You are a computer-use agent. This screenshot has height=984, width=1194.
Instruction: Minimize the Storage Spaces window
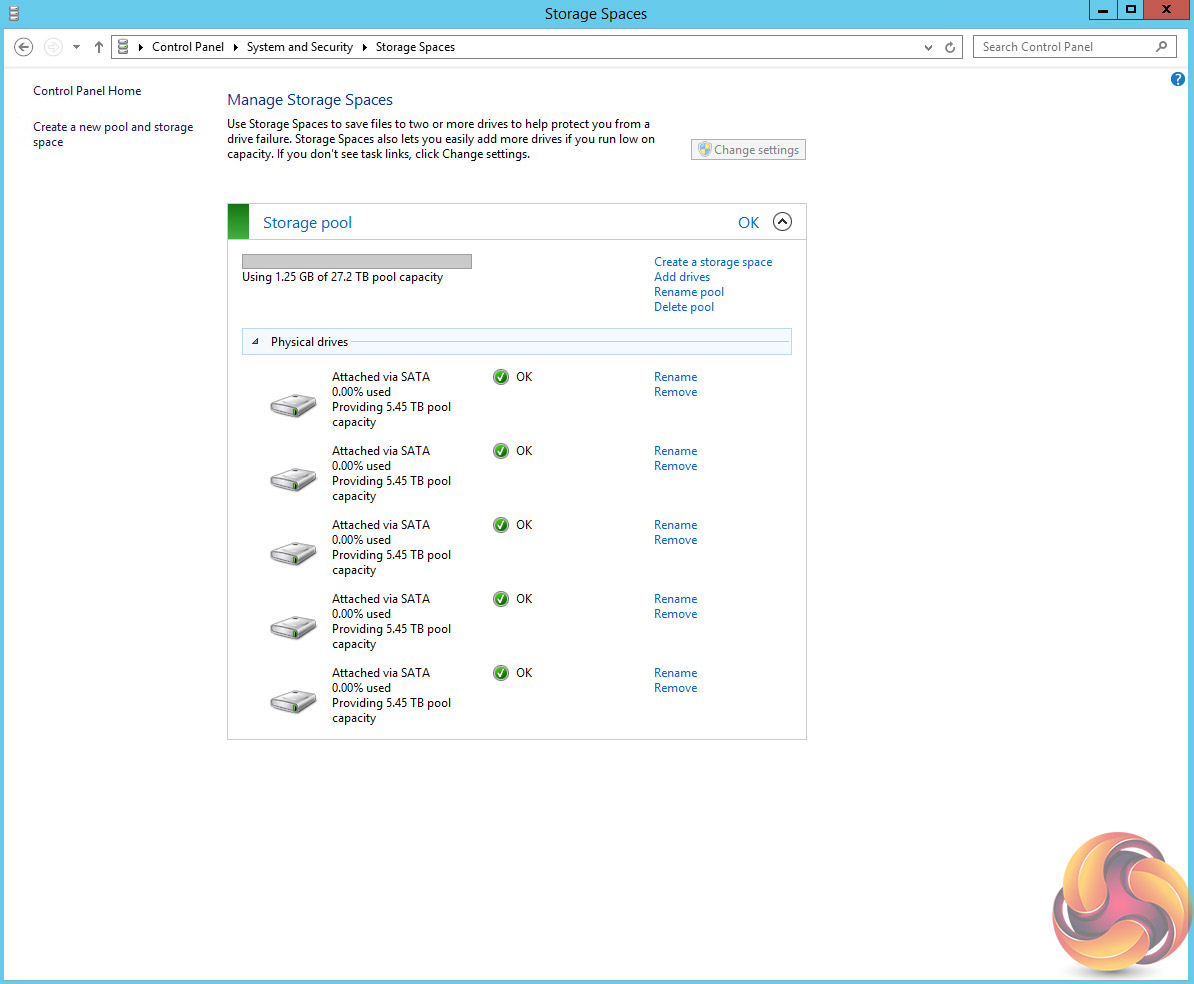click(1103, 9)
